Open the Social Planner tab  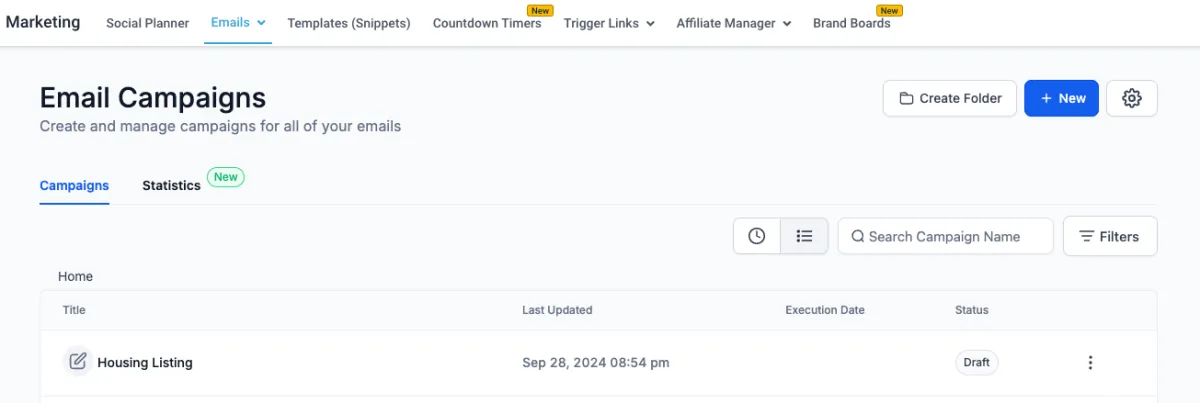pyautogui.click(x=147, y=23)
